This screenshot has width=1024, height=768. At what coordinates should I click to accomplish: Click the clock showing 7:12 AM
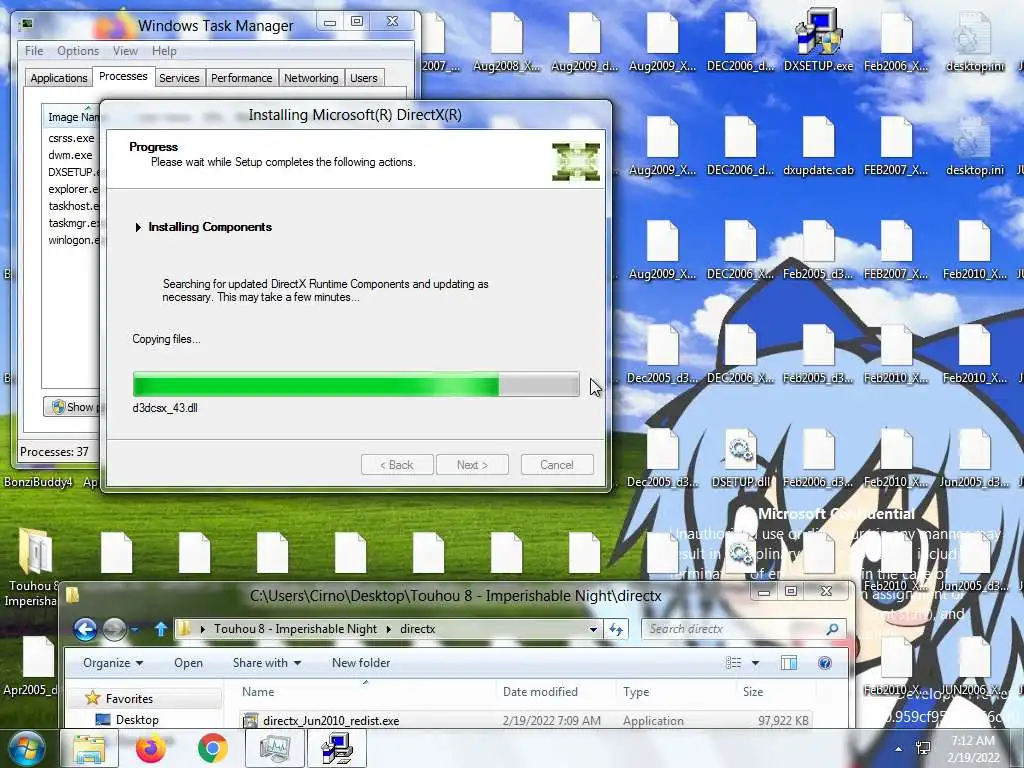coord(973,741)
